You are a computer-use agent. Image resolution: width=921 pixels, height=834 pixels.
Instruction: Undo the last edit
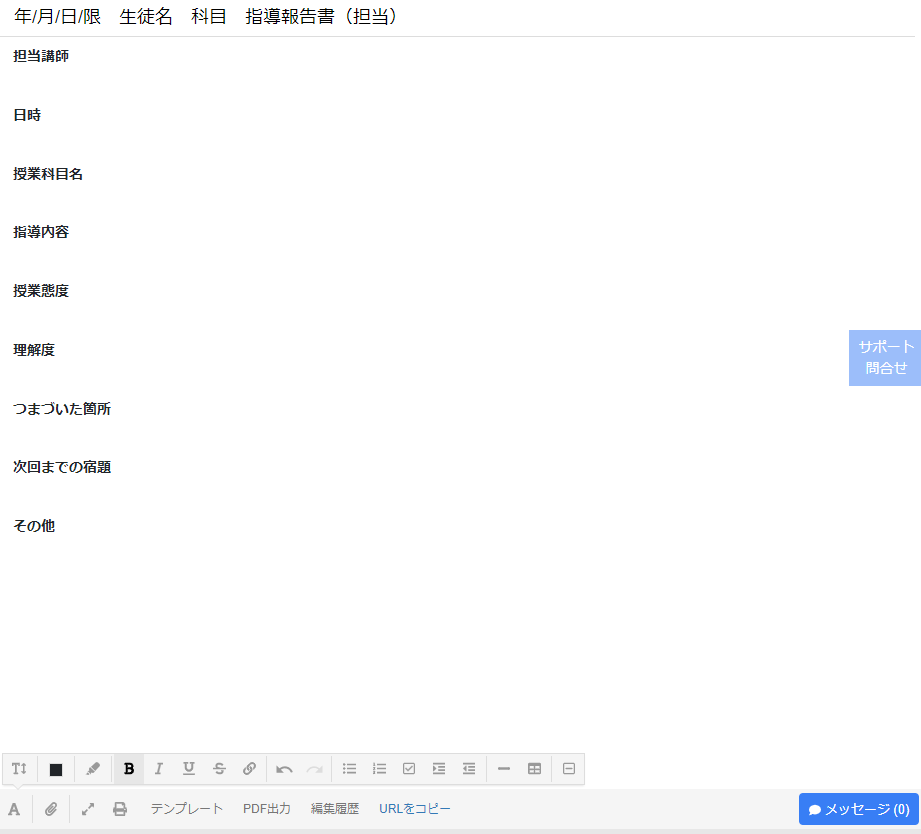tap(284, 769)
